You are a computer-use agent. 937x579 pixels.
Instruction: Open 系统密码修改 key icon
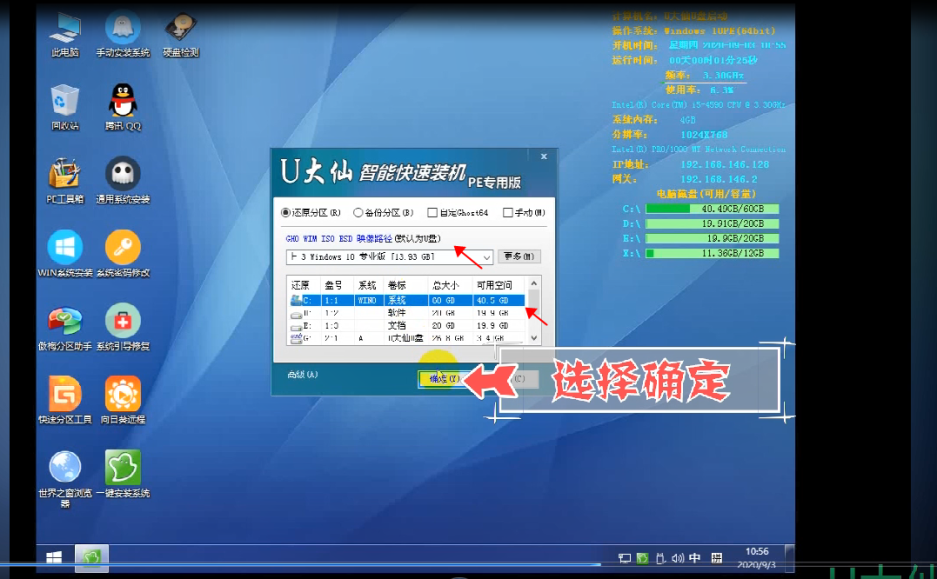point(123,254)
